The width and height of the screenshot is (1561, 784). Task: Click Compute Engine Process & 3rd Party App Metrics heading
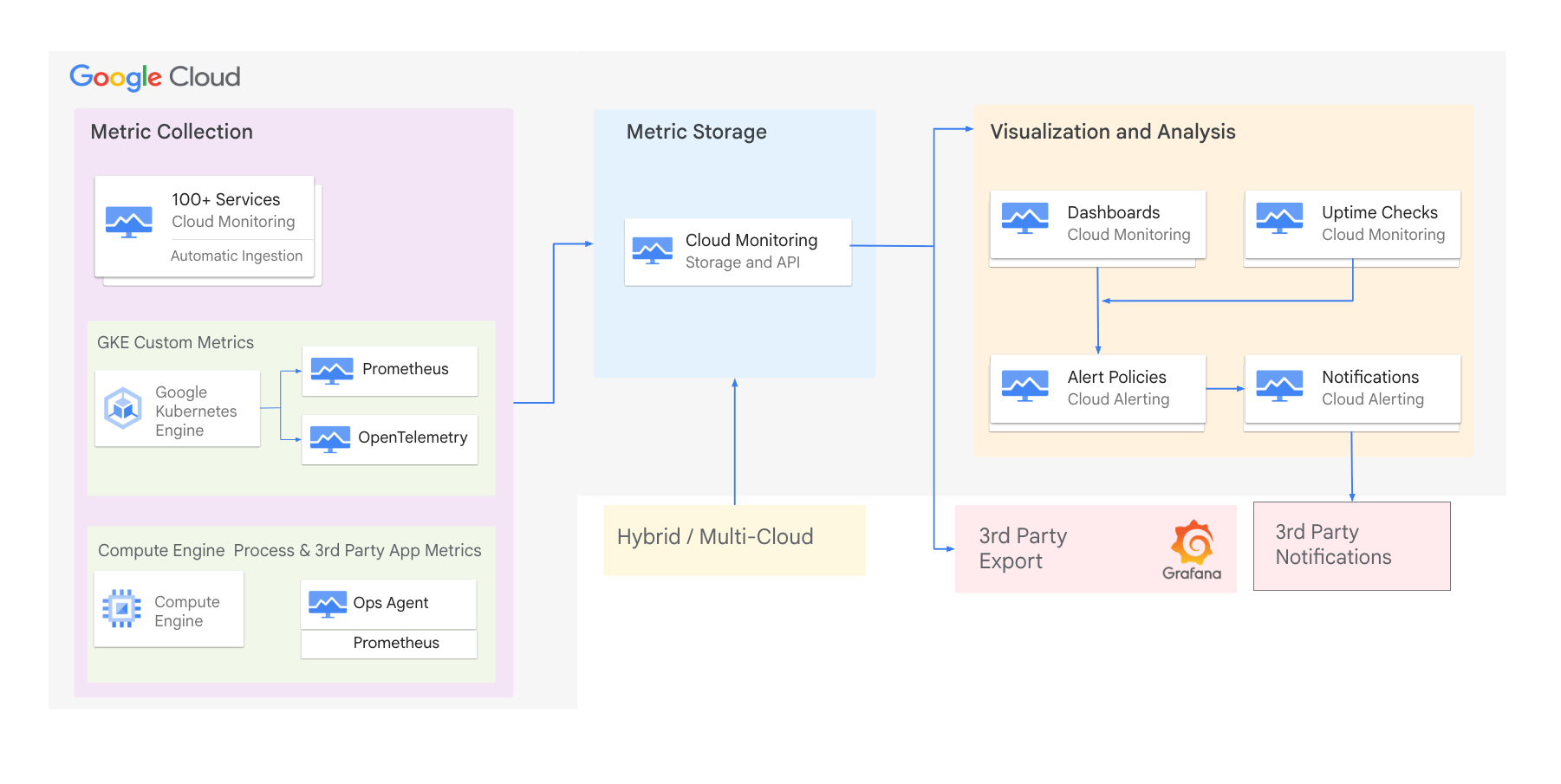tap(289, 550)
